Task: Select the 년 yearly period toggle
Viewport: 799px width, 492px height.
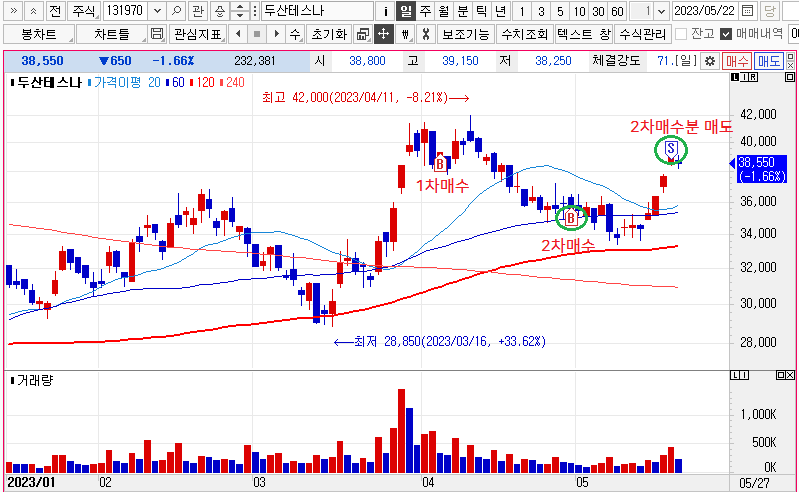Action: coord(500,11)
